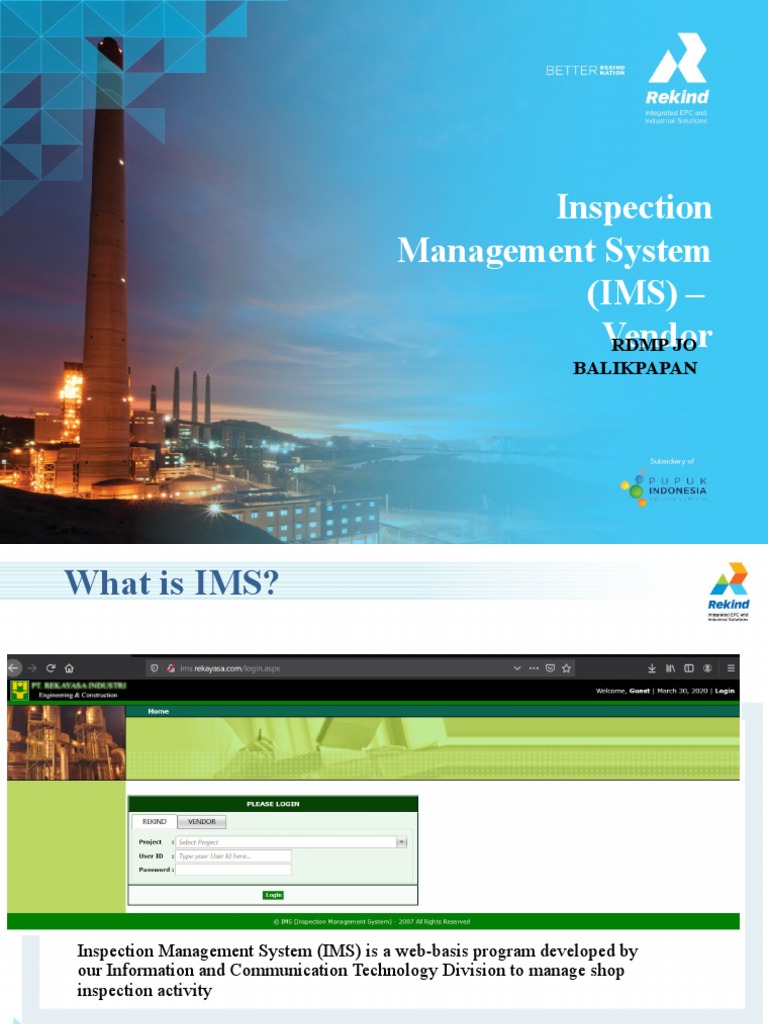Click the browser forward arrow
The image size is (768, 1024).
point(32,668)
